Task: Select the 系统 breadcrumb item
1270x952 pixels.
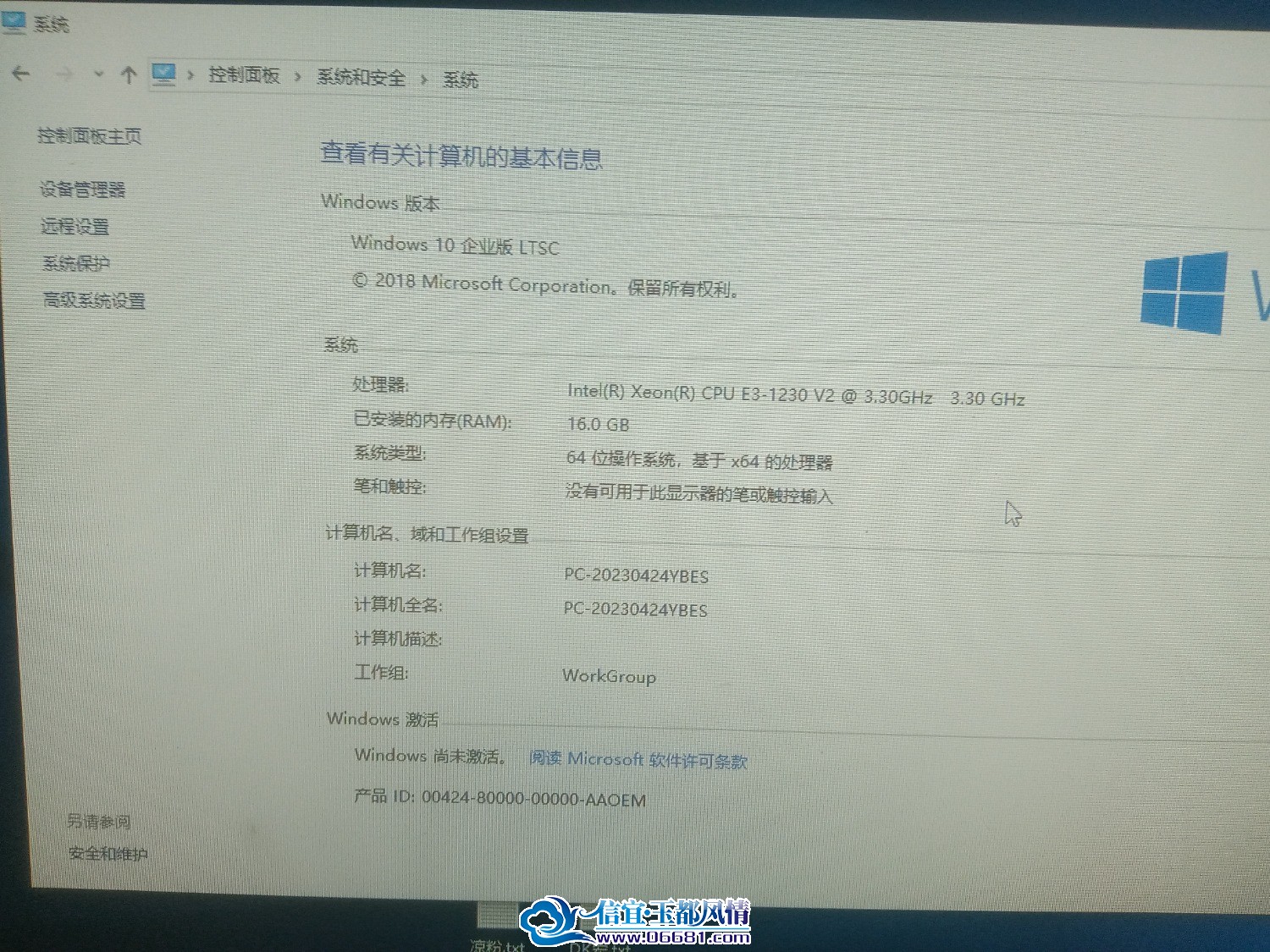Action: pyautogui.click(x=461, y=80)
